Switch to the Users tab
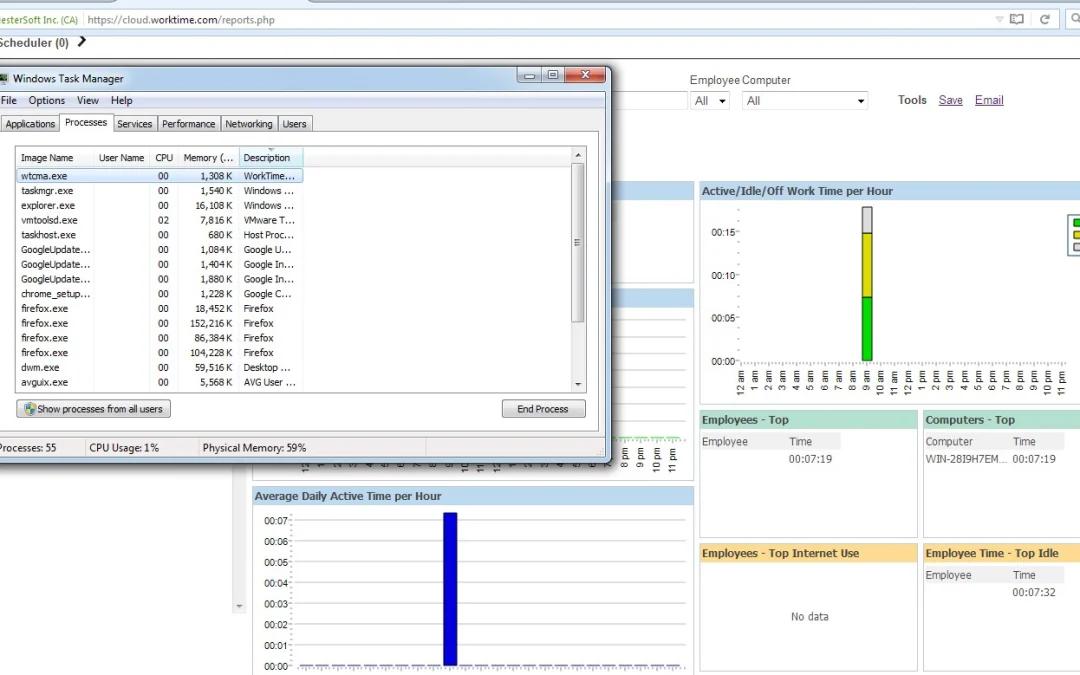The image size is (1080, 675). [294, 124]
